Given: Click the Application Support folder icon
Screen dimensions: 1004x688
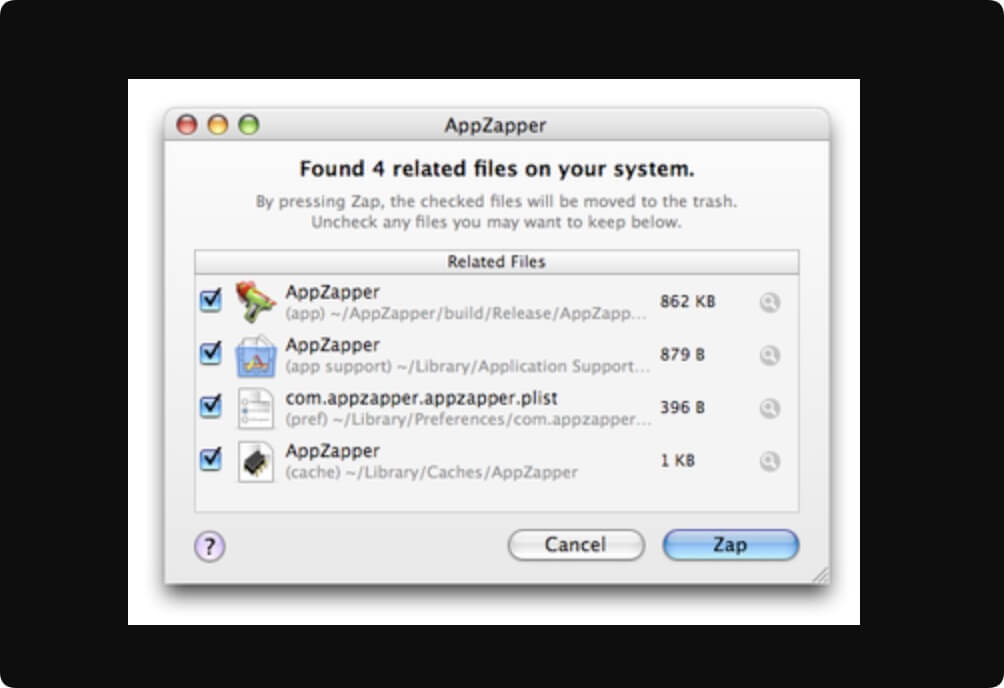Looking at the screenshot, I should 255,355.
